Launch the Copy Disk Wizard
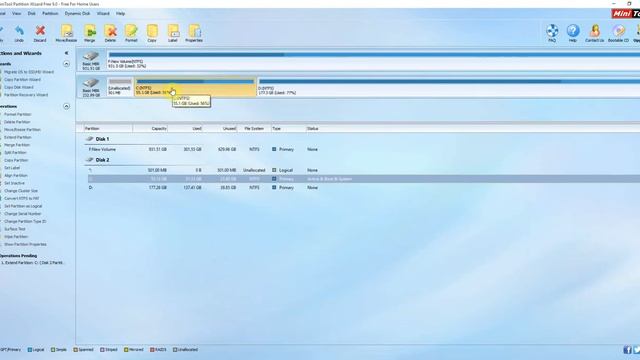This screenshot has width=640, height=360. click(x=19, y=87)
